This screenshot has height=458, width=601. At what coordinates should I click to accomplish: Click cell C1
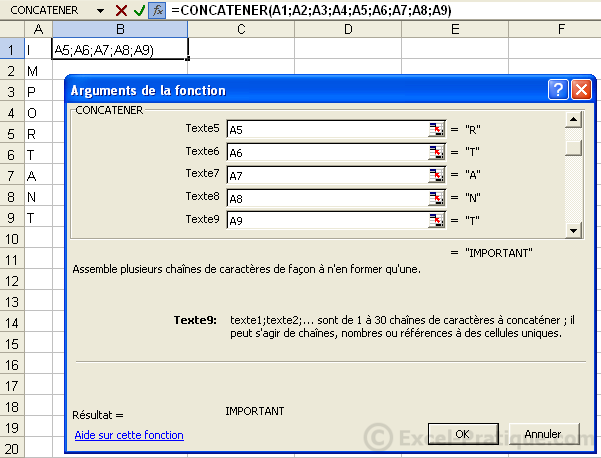coord(241,49)
